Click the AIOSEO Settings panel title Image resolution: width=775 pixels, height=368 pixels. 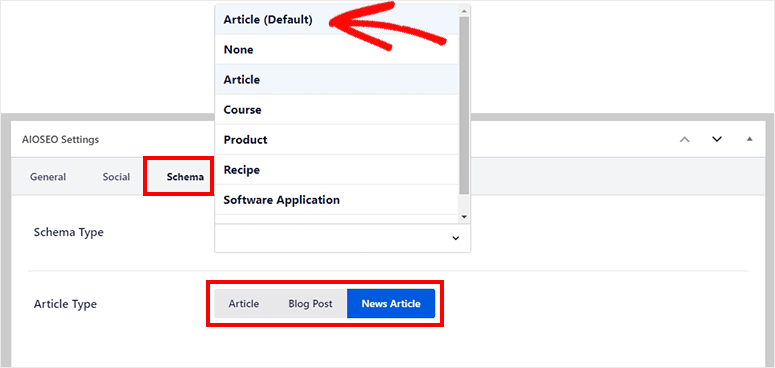point(61,139)
